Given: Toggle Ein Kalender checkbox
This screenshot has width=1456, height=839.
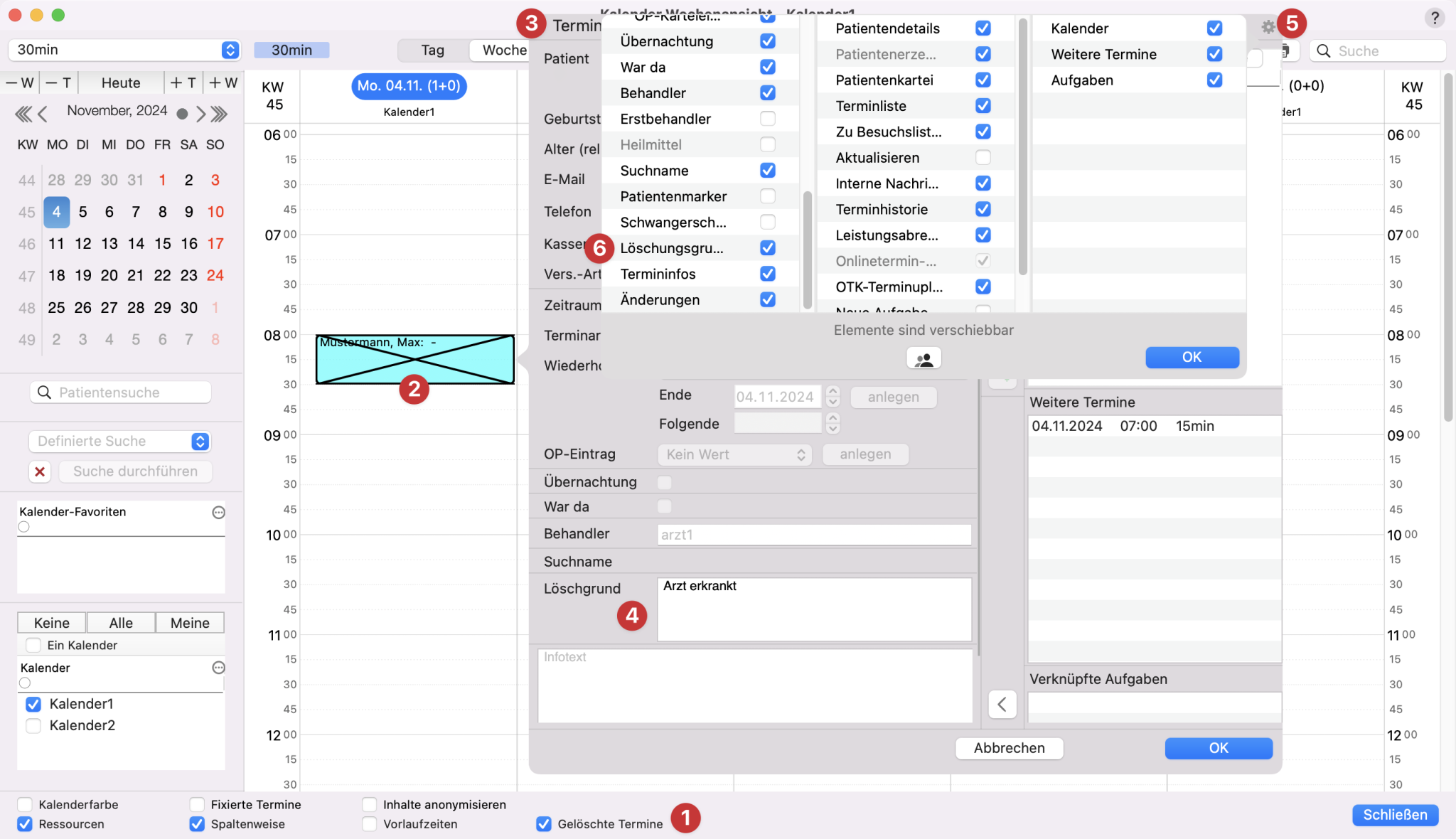Looking at the screenshot, I should tap(33, 645).
